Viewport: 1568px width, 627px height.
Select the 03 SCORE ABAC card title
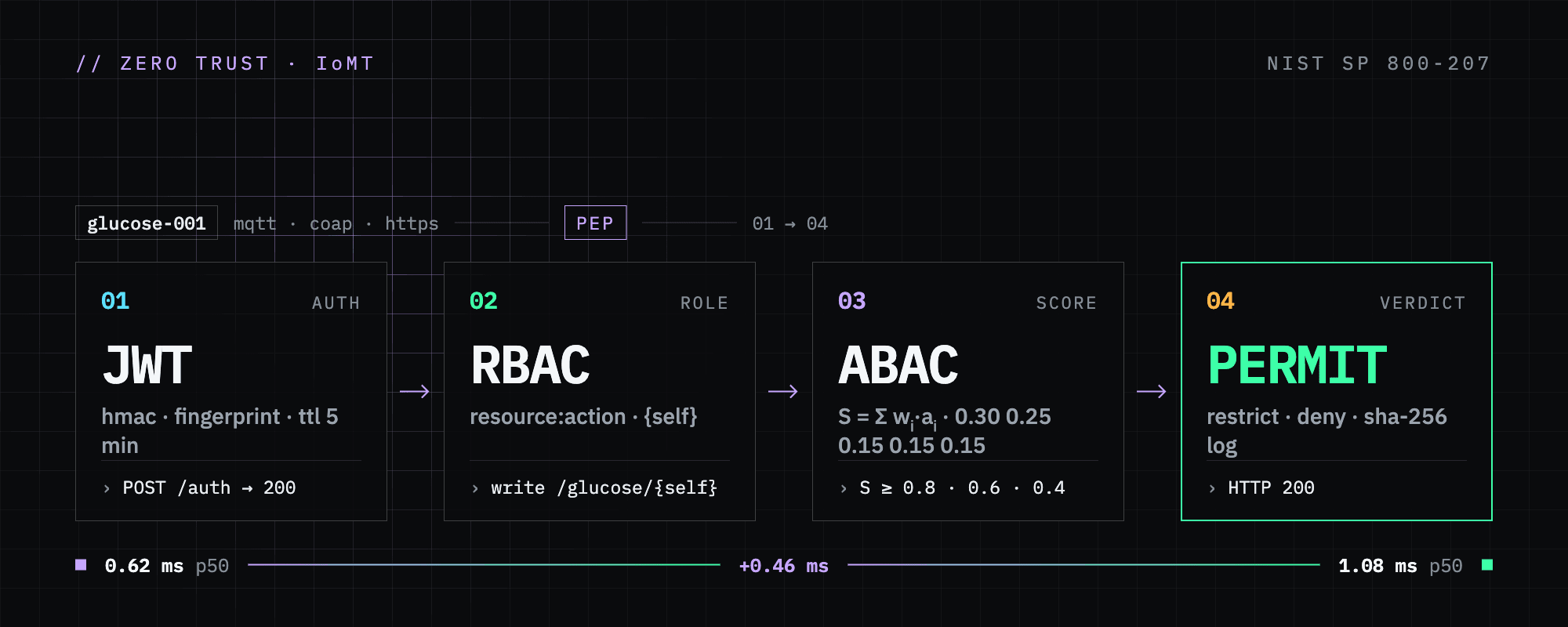(x=898, y=365)
